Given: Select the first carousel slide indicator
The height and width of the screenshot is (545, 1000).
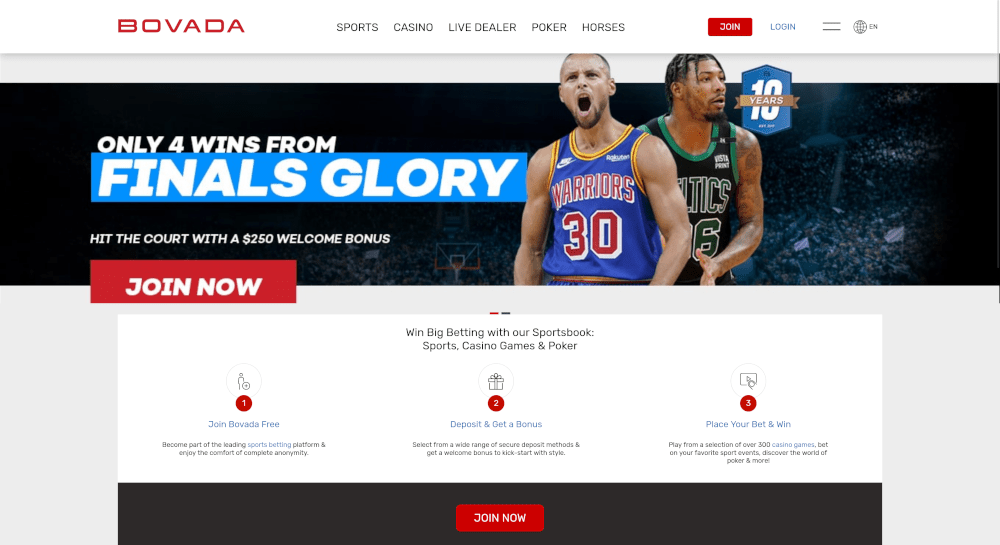Looking at the screenshot, I should tap(494, 314).
